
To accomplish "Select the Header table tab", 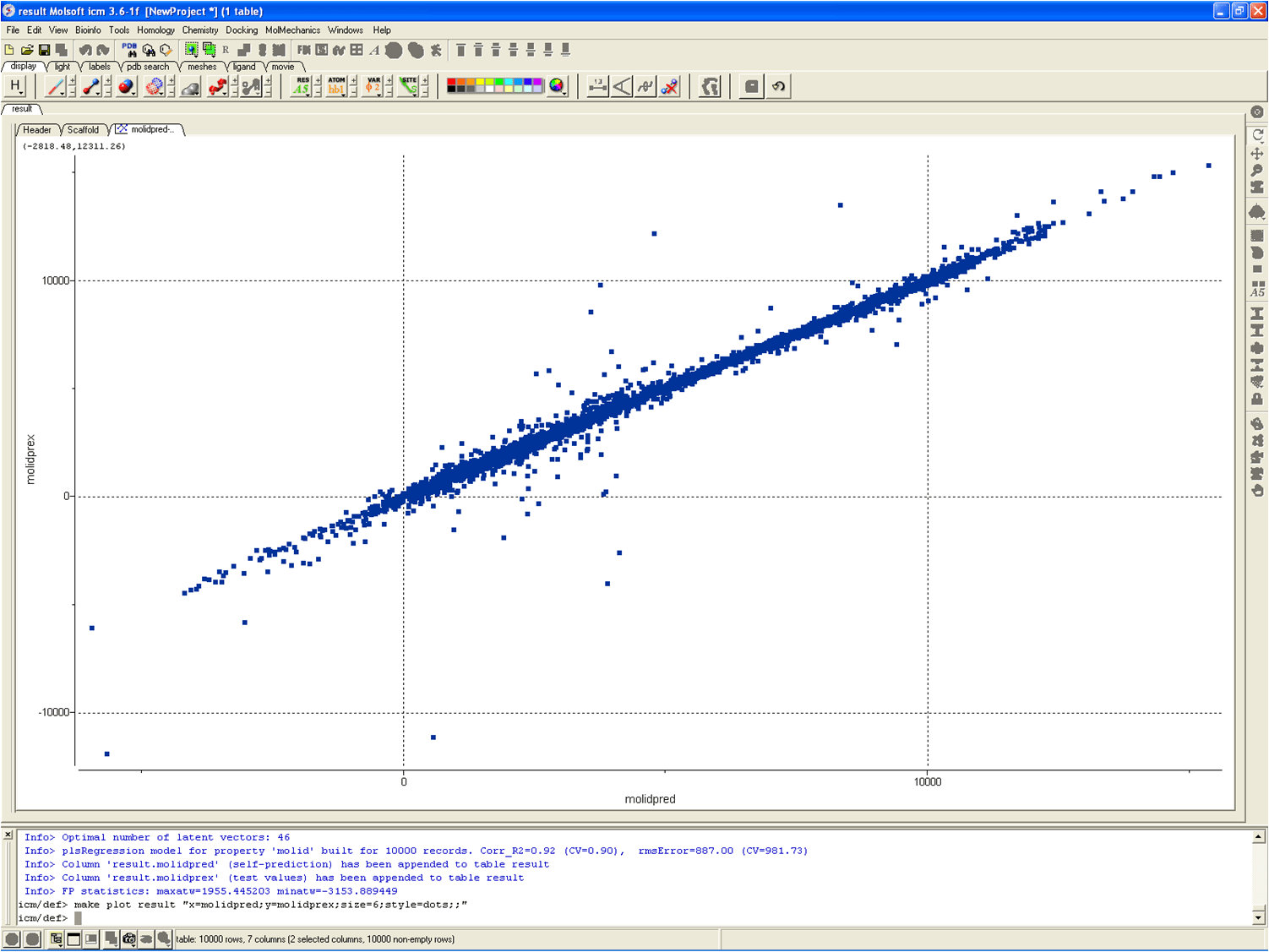I will (37, 130).
